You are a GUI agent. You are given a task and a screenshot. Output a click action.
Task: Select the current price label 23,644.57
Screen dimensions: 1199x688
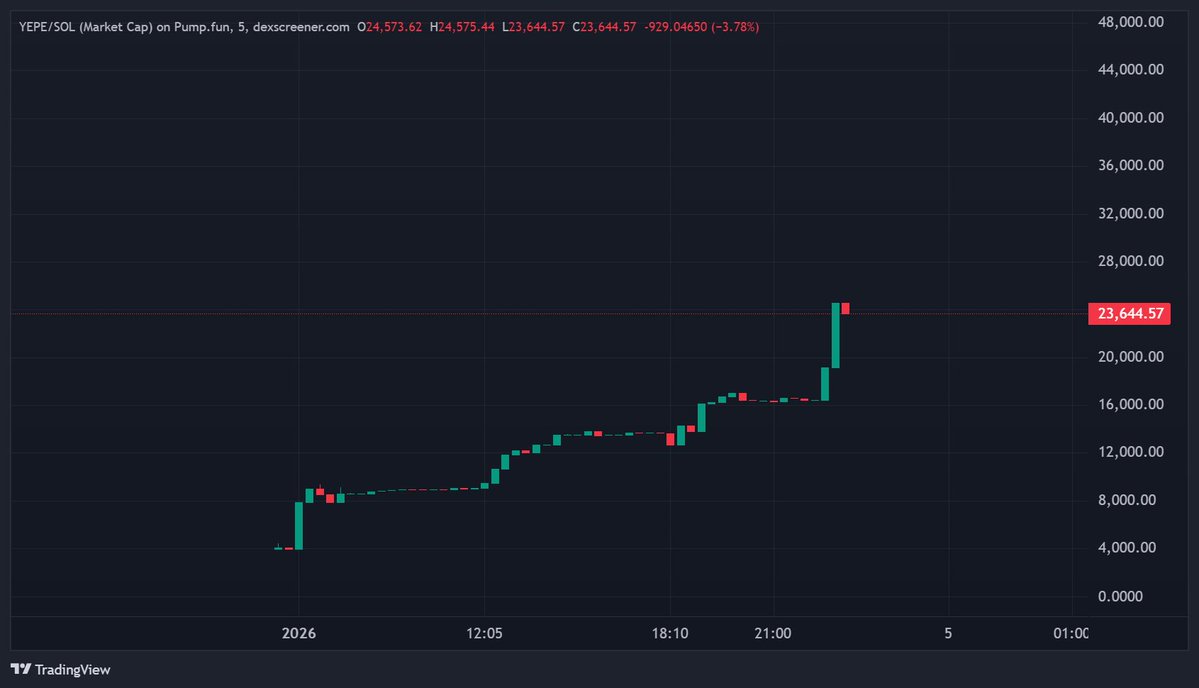(1129, 313)
